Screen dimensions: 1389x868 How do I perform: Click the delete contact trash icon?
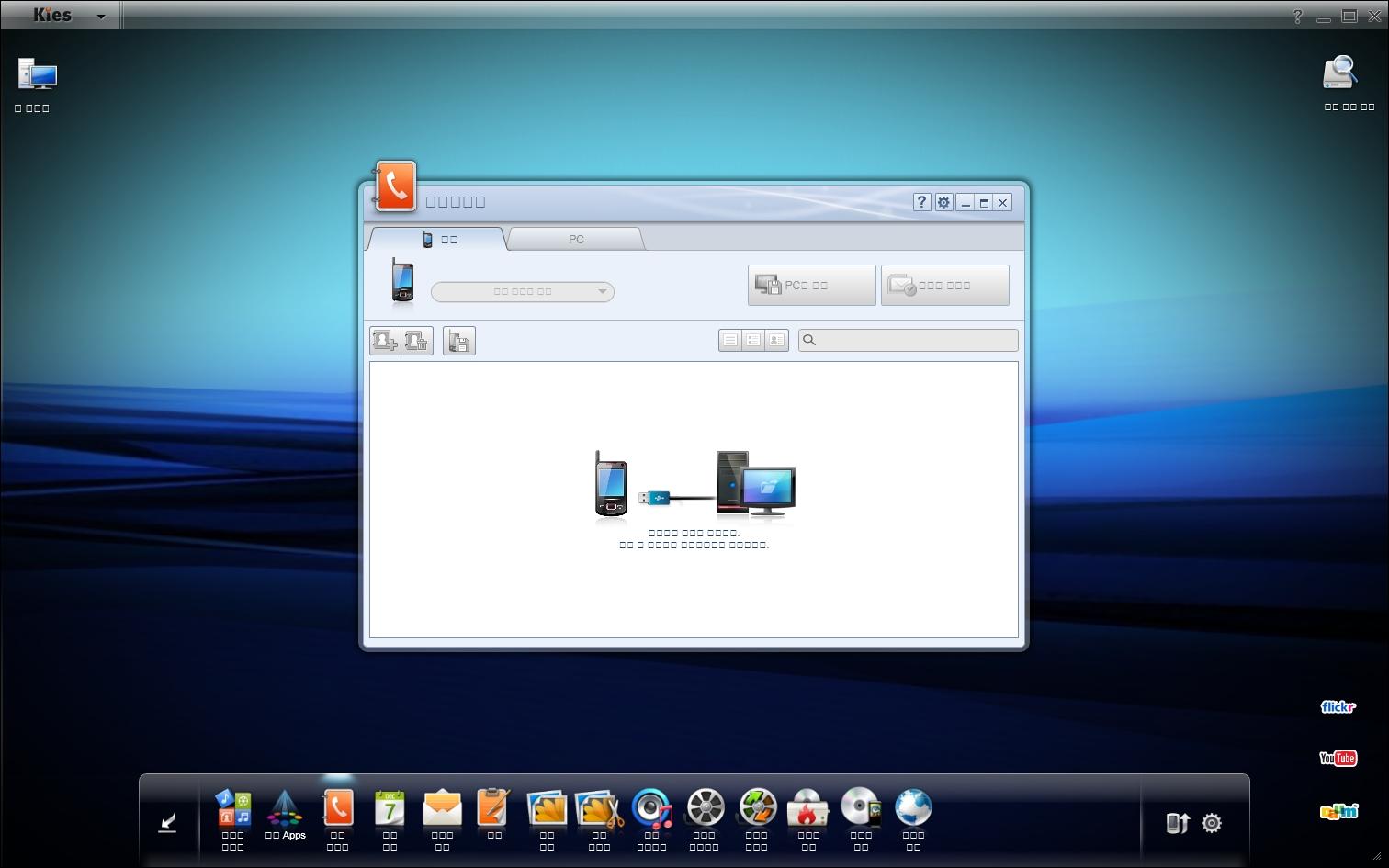[x=416, y=341]
